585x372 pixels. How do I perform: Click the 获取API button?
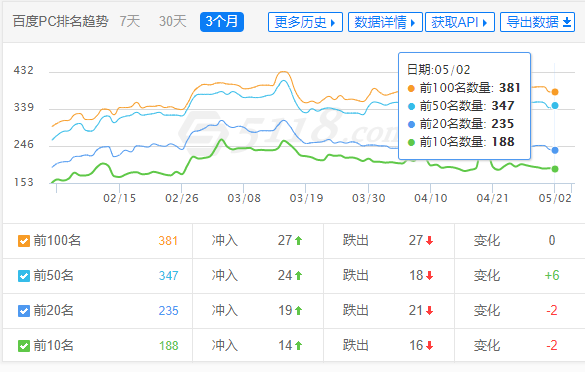pos(460,22)
